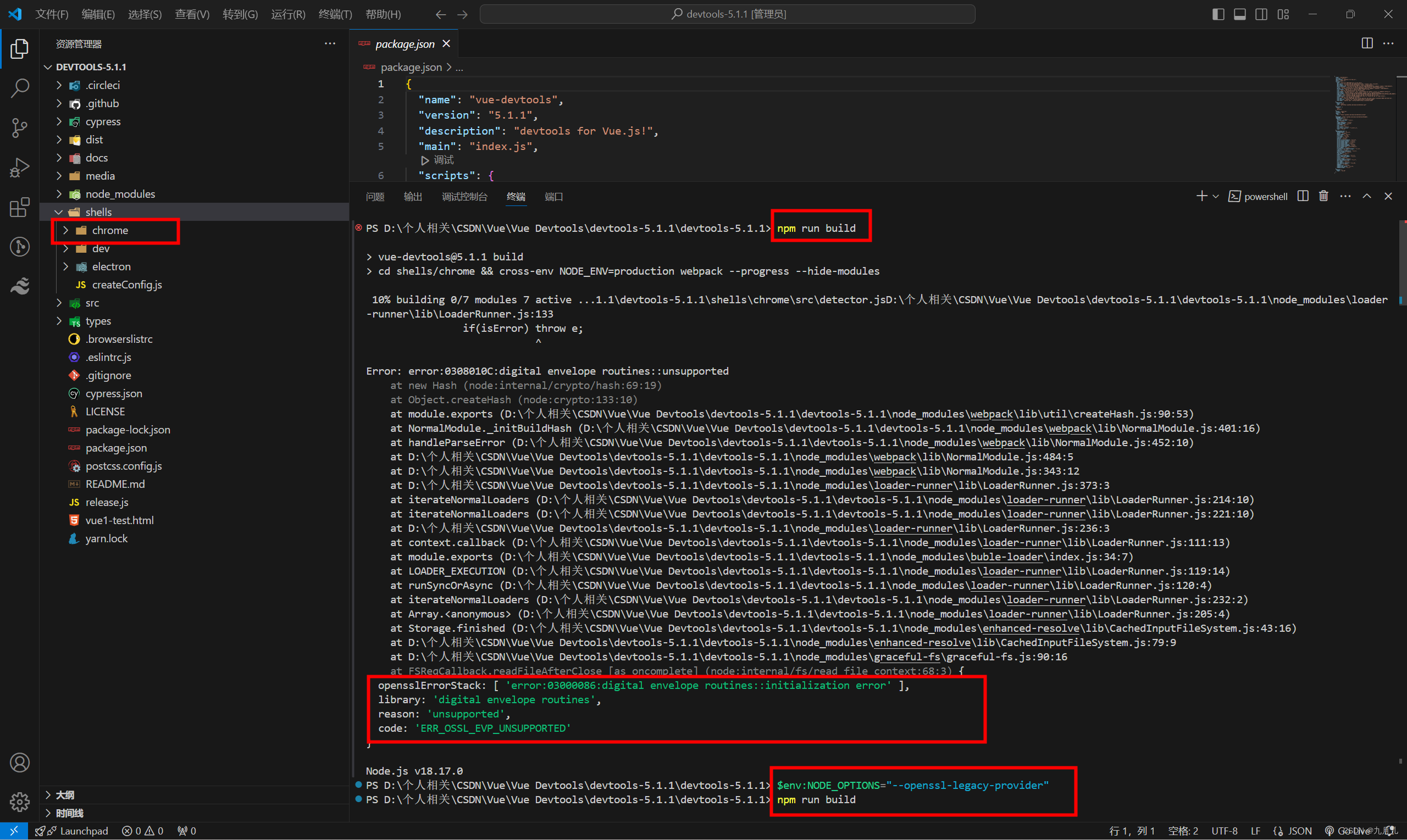
Task: Maximize the panel with the chevron icon
Action: point(1367,196)
